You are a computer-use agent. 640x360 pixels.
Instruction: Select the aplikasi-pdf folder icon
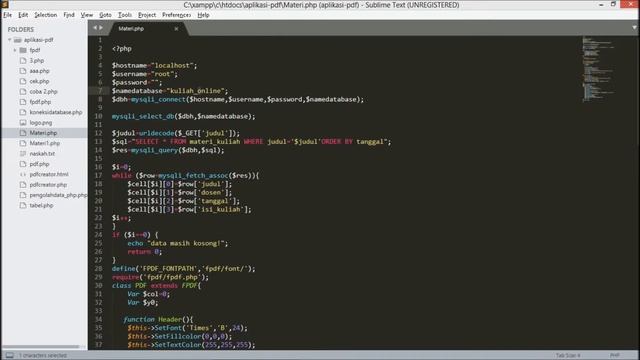(17, 40)
